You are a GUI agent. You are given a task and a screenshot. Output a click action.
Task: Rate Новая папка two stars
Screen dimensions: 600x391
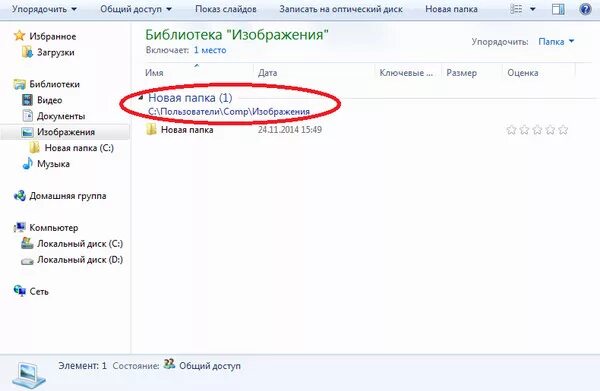(x=524, y=130)
